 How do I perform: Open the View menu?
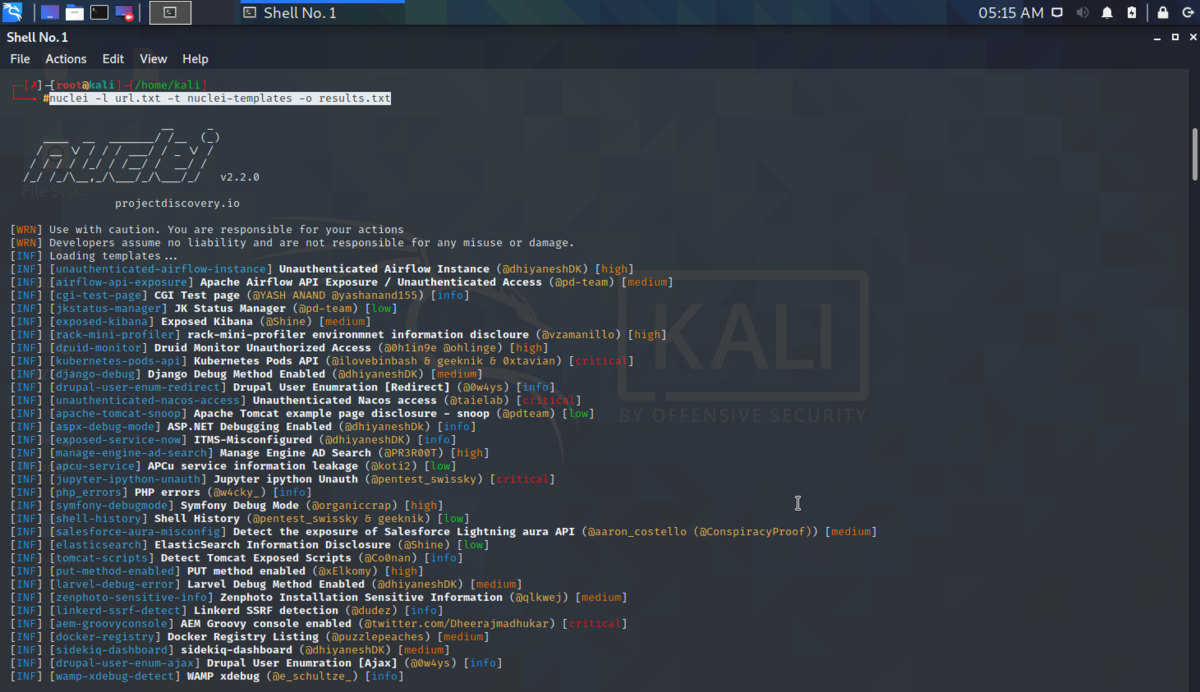pos(153,59)
